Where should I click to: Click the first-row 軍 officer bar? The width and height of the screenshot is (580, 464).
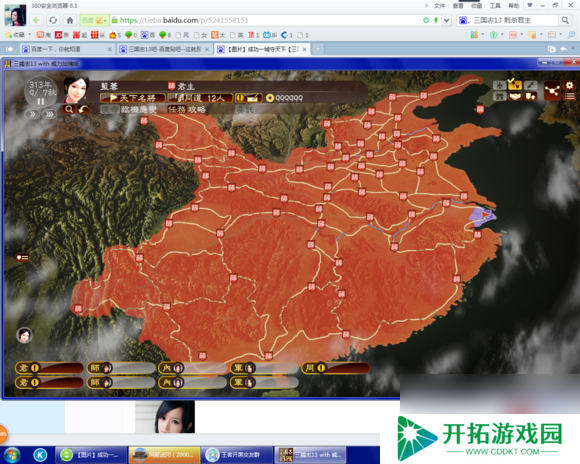click(x=264, y=368)
